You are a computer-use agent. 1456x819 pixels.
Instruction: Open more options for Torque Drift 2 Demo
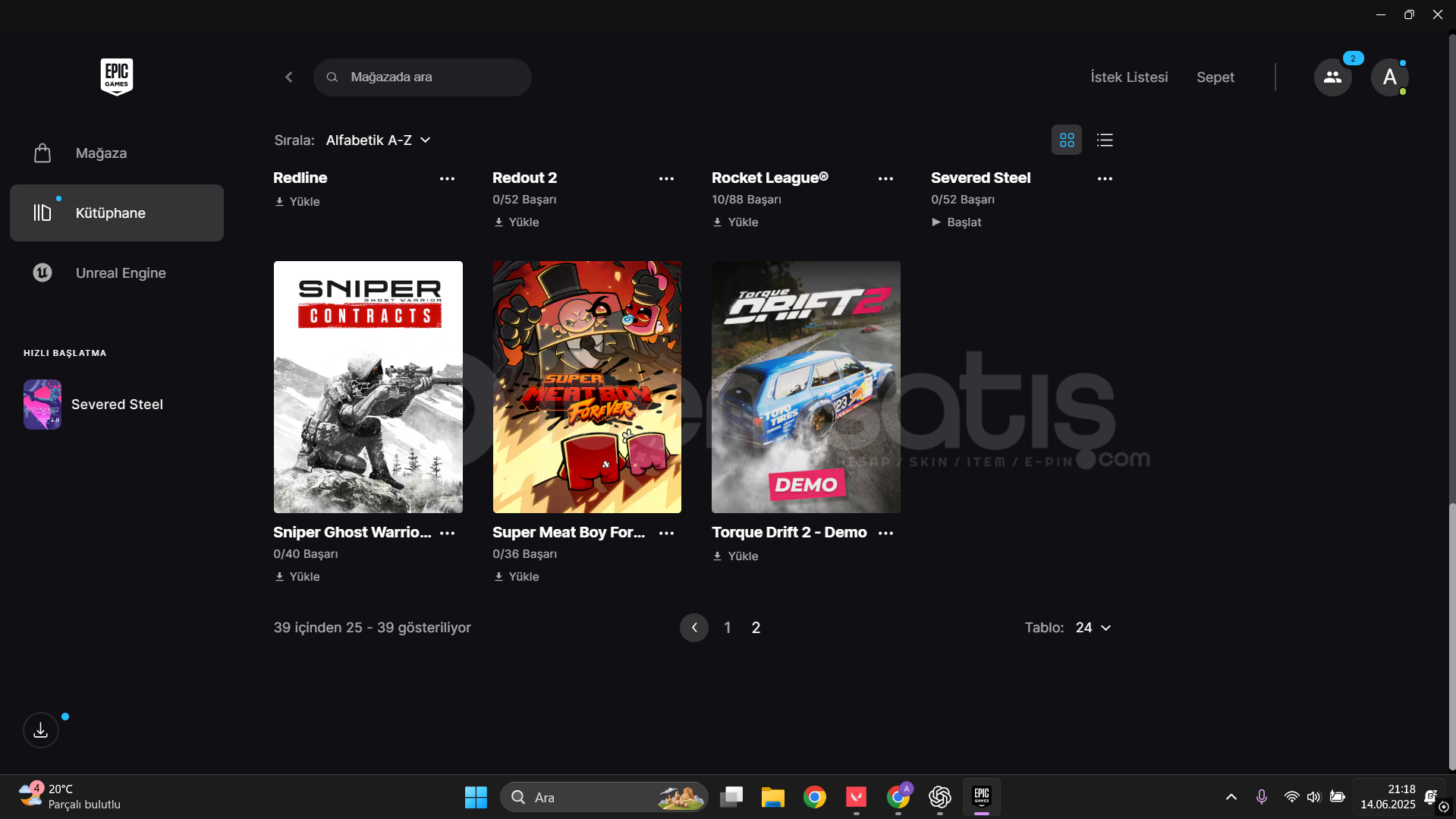coord(885,534)
